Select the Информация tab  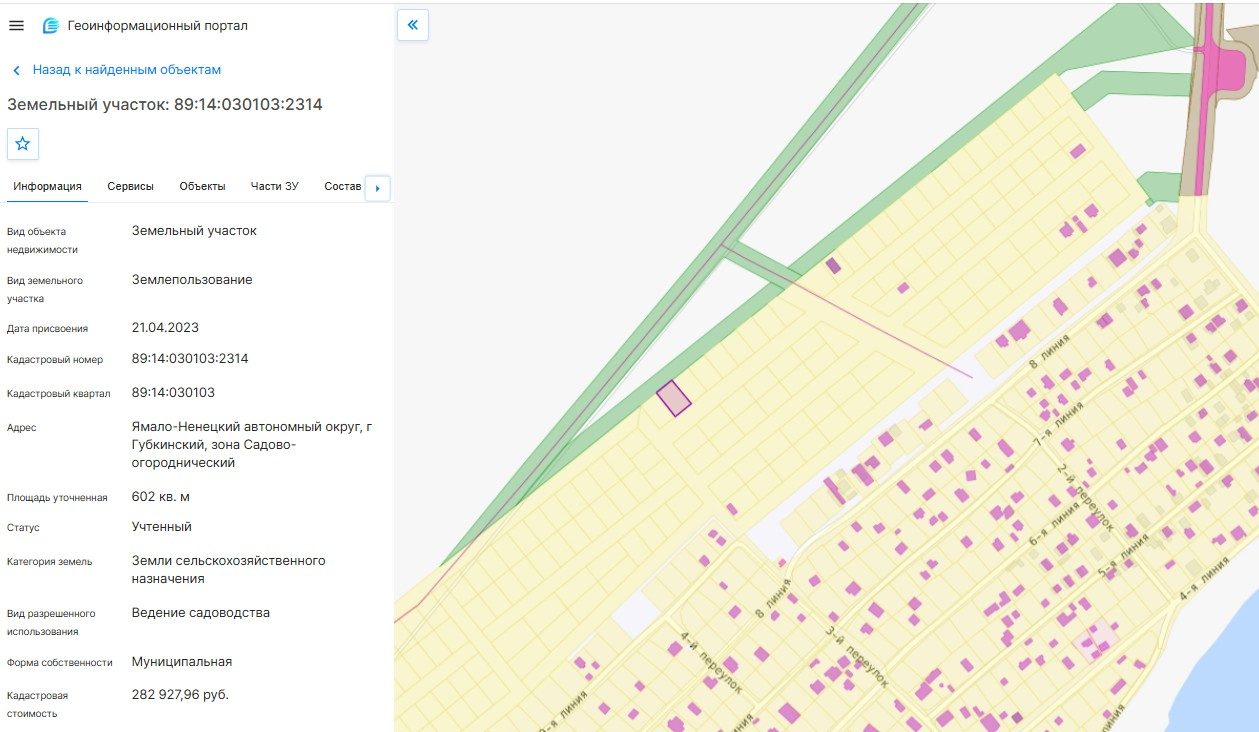[47, 187]
